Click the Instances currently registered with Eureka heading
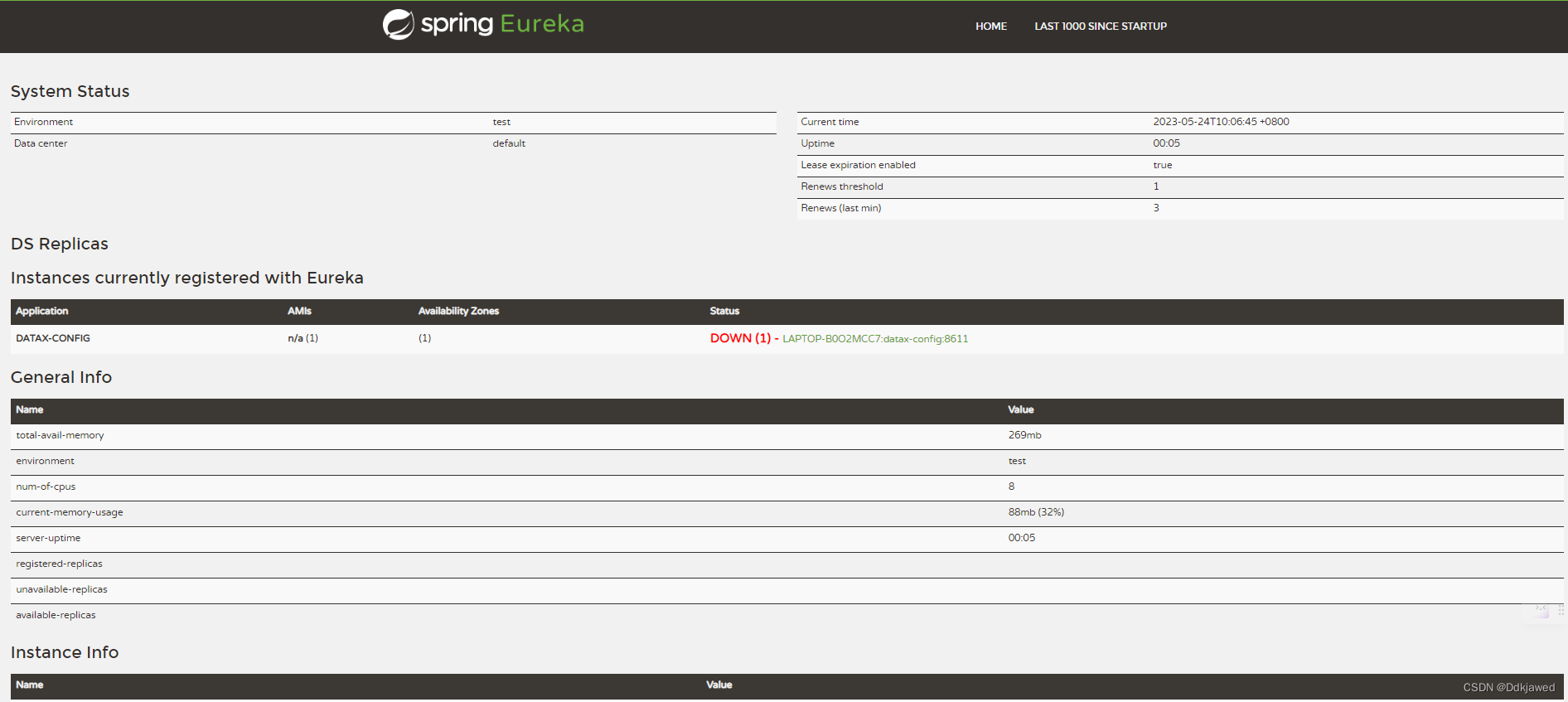1568x702 pixels. coord(187,278)
